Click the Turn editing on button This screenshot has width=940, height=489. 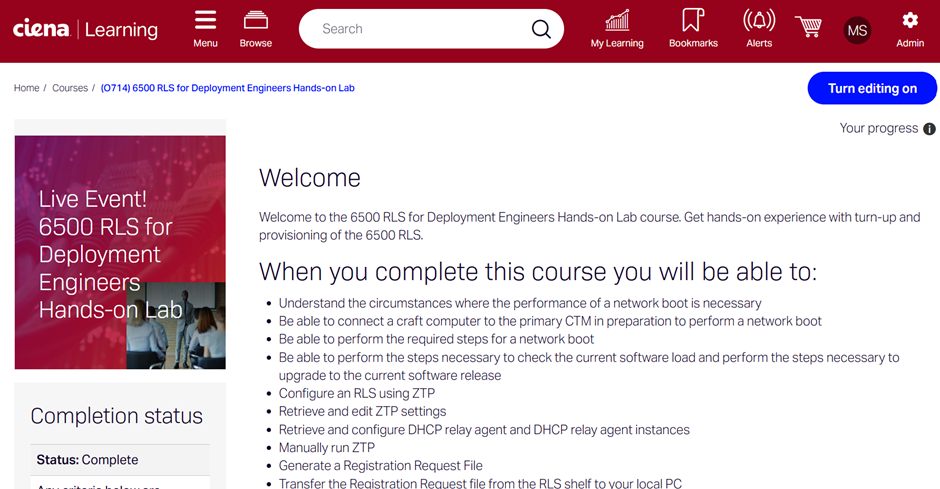872,88
